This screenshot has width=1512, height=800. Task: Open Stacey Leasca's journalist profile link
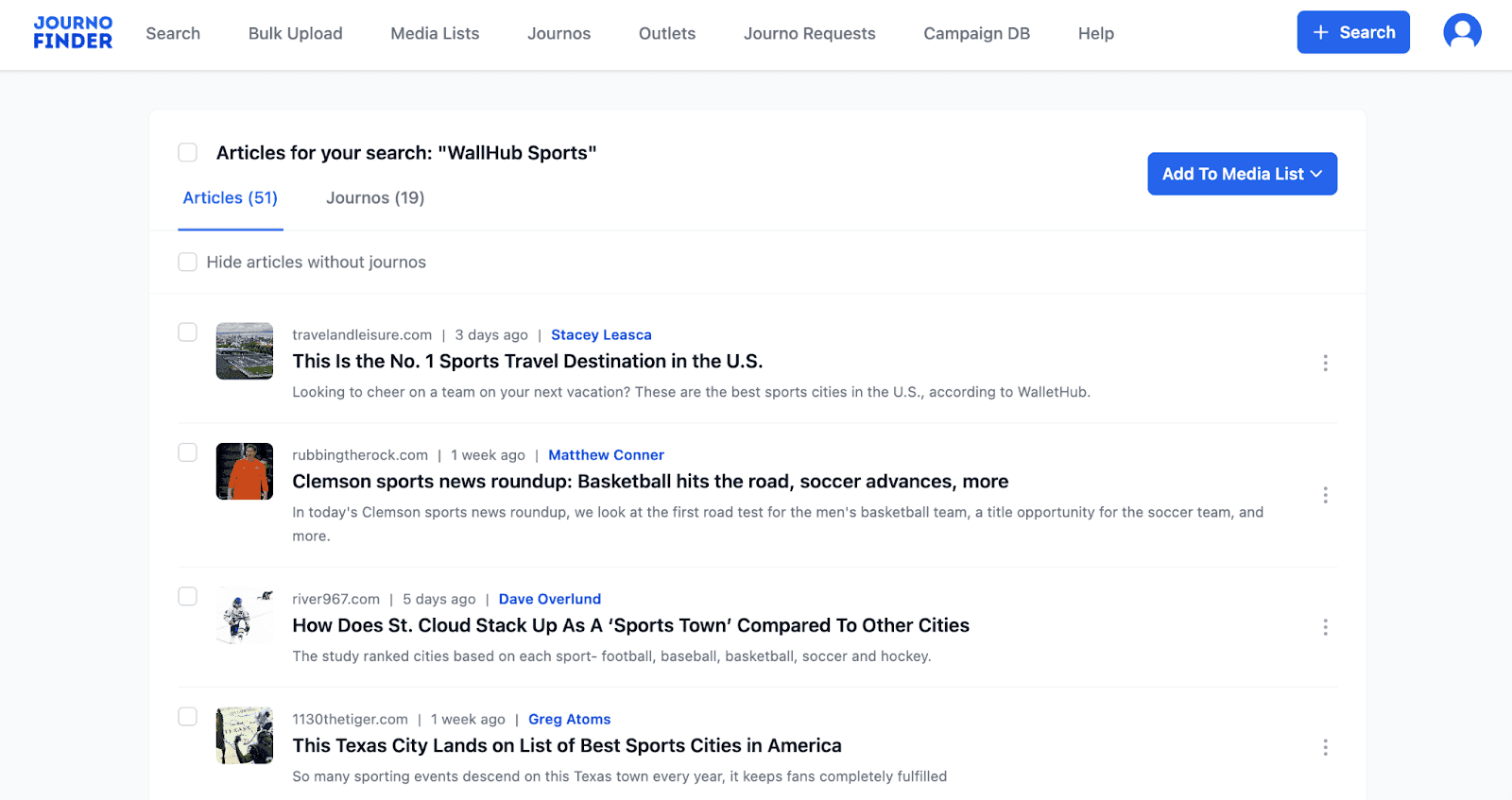coord(601,335)
